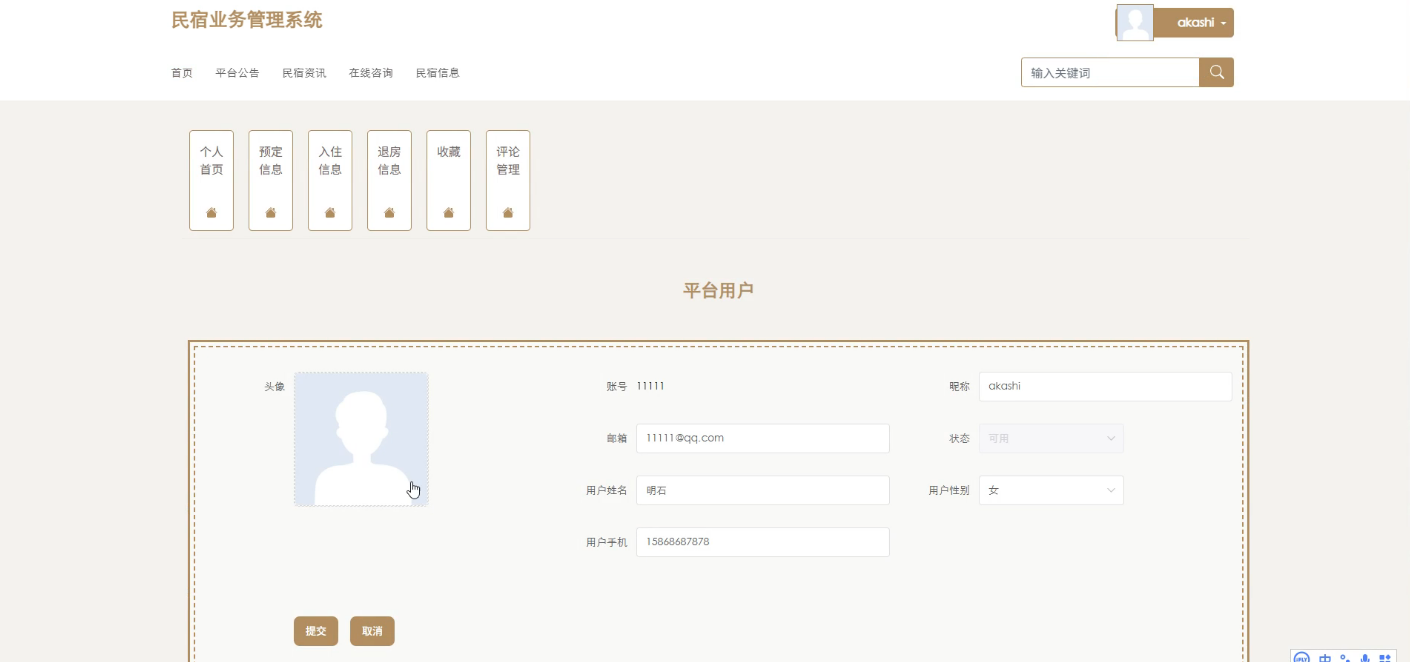Click the microphone icon in IME toolbar
Screen dimensions: 1410x662
click(1365, 658)
